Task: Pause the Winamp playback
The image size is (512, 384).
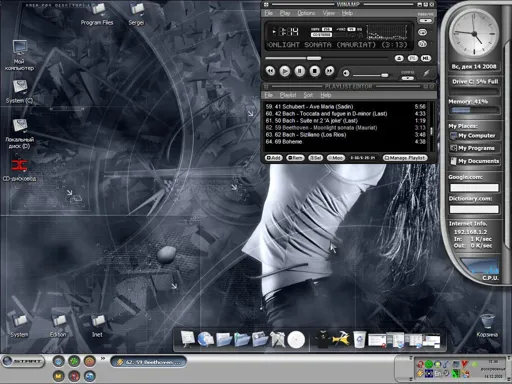Action: (300, 71)
